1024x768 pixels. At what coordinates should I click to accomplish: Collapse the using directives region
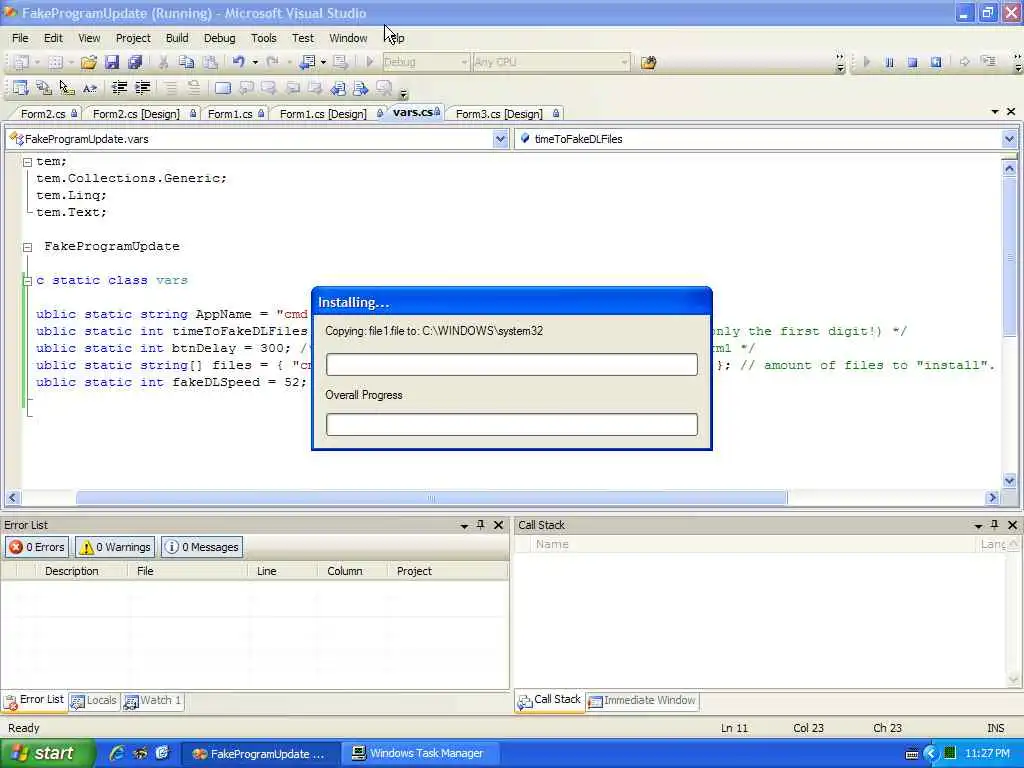tap(27, 162)
